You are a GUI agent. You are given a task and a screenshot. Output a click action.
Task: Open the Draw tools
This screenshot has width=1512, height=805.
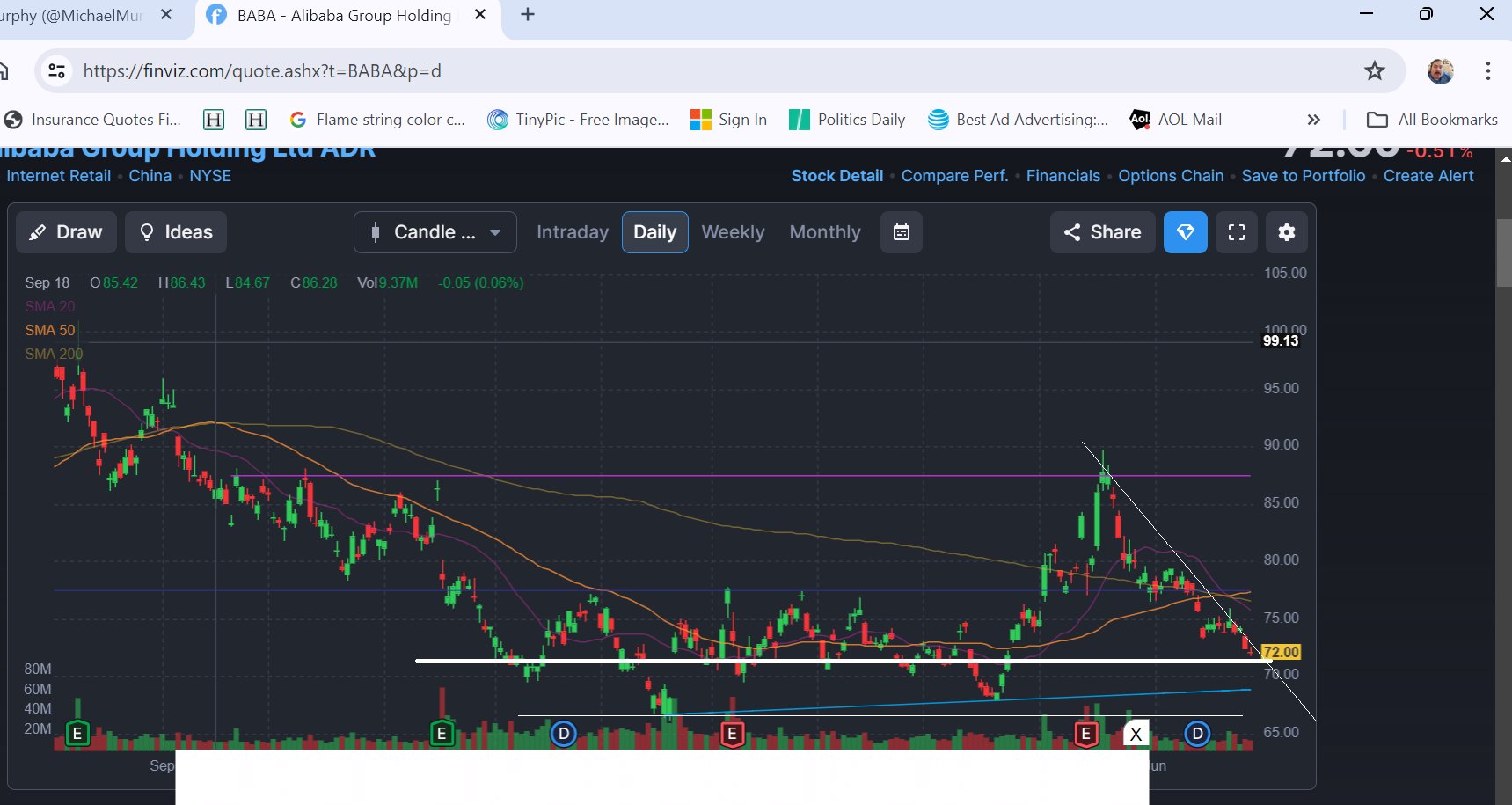tap(66, 232)
